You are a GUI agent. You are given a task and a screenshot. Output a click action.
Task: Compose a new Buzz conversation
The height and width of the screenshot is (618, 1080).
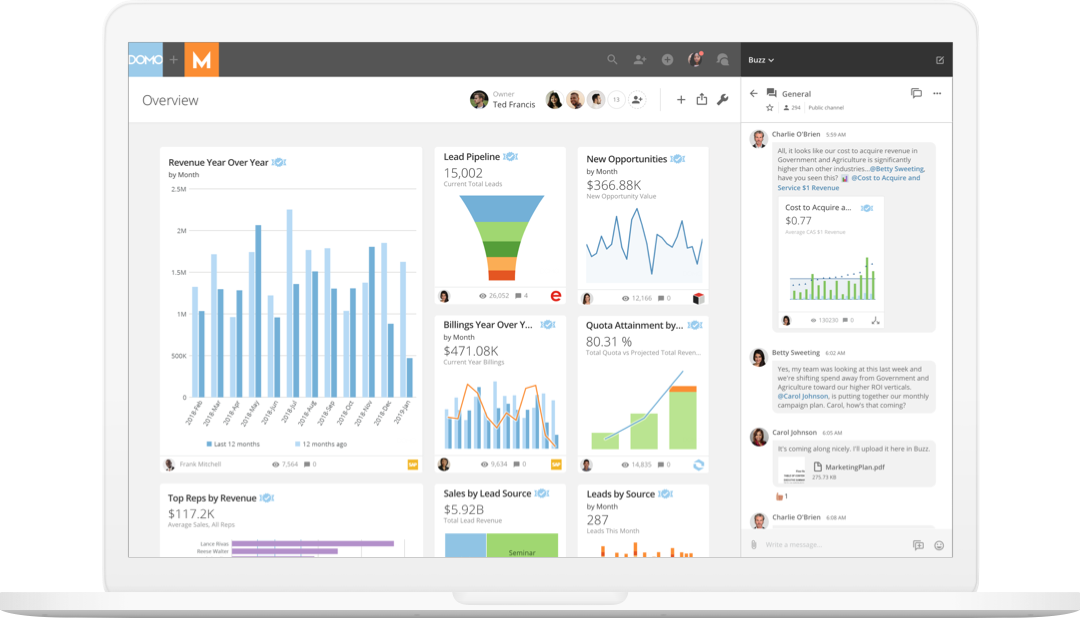point(939,60)
